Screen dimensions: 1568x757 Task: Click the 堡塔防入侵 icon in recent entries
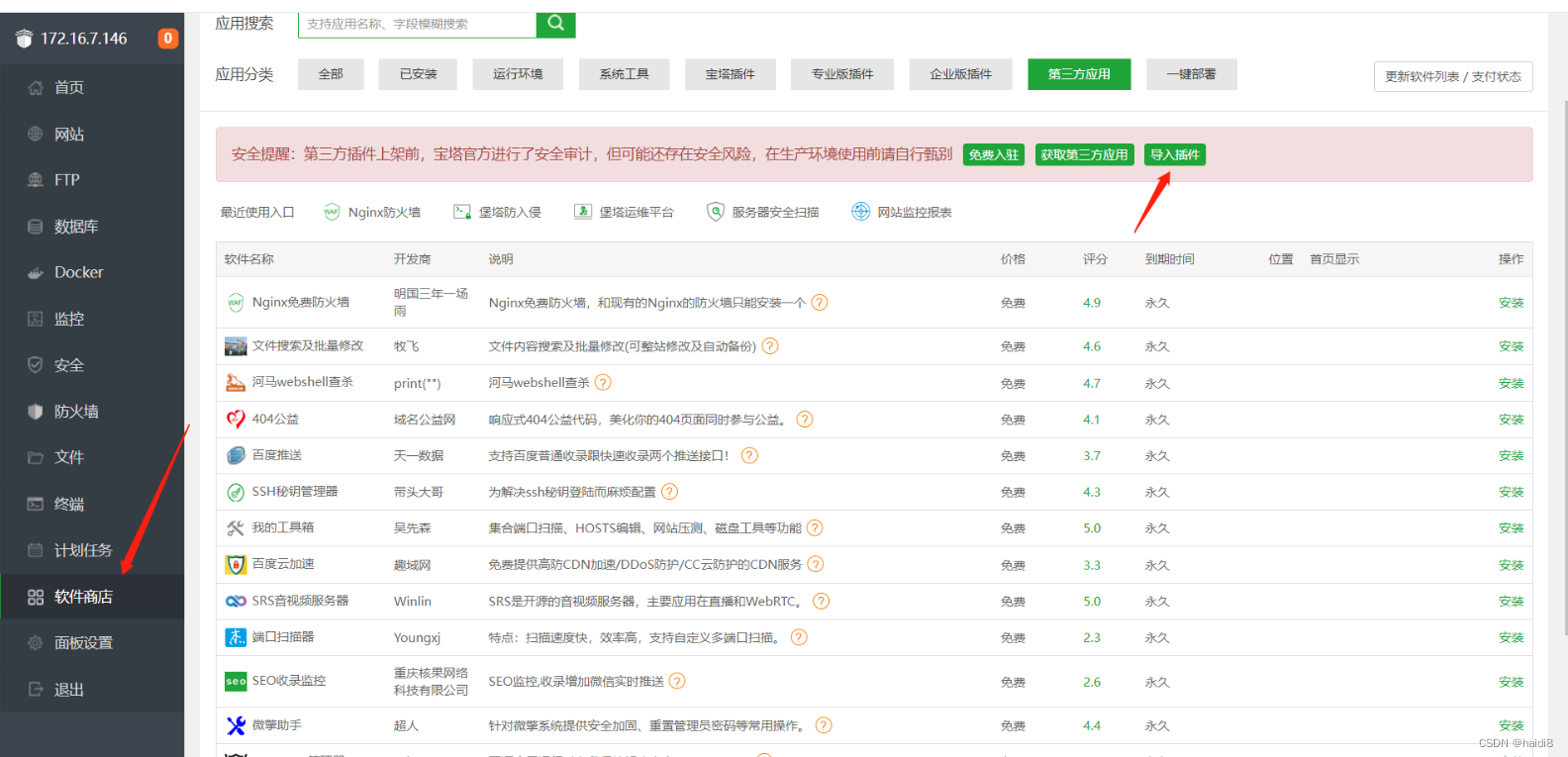(x=461, y=212)
